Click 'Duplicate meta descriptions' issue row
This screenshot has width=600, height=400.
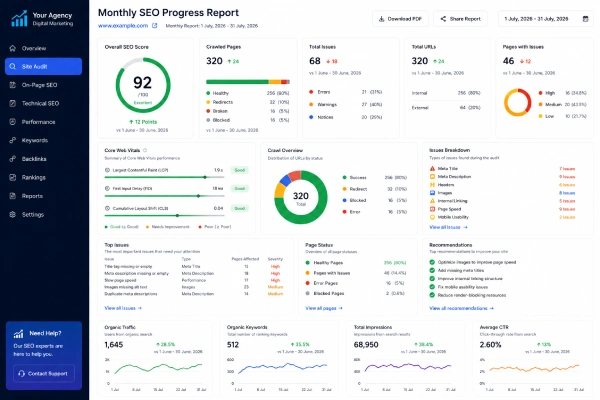(194, 294)
